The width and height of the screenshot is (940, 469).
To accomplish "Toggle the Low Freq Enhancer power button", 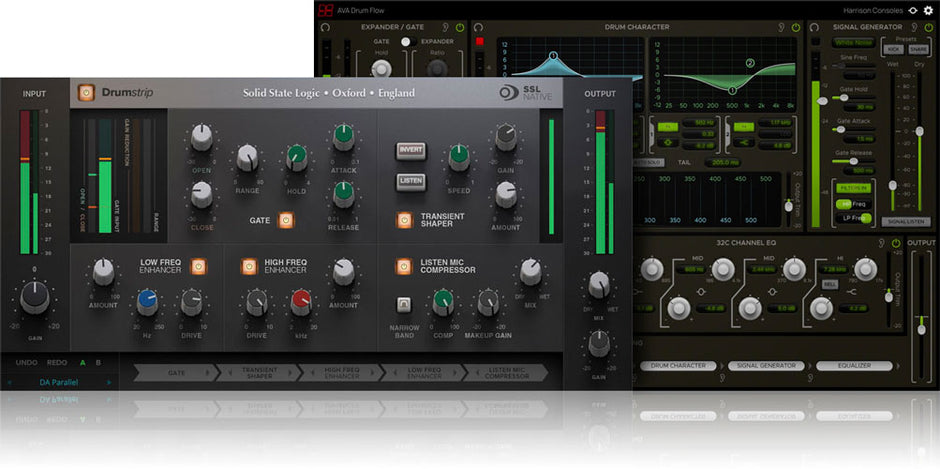I will coord(198,266).
